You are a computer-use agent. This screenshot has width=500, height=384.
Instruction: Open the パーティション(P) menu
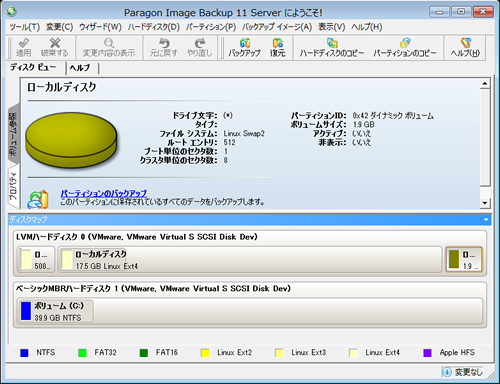pyautogui.click(x=211, y=27)
